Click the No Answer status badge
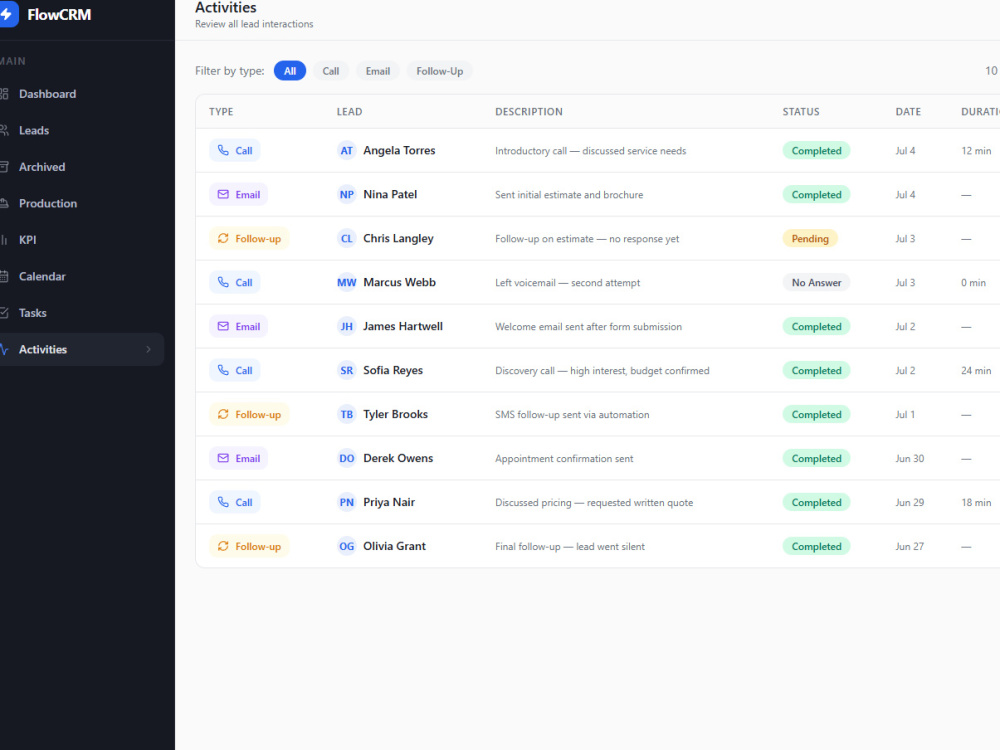Viewport: 1000px width, 750px height. (x=816, y=283)
